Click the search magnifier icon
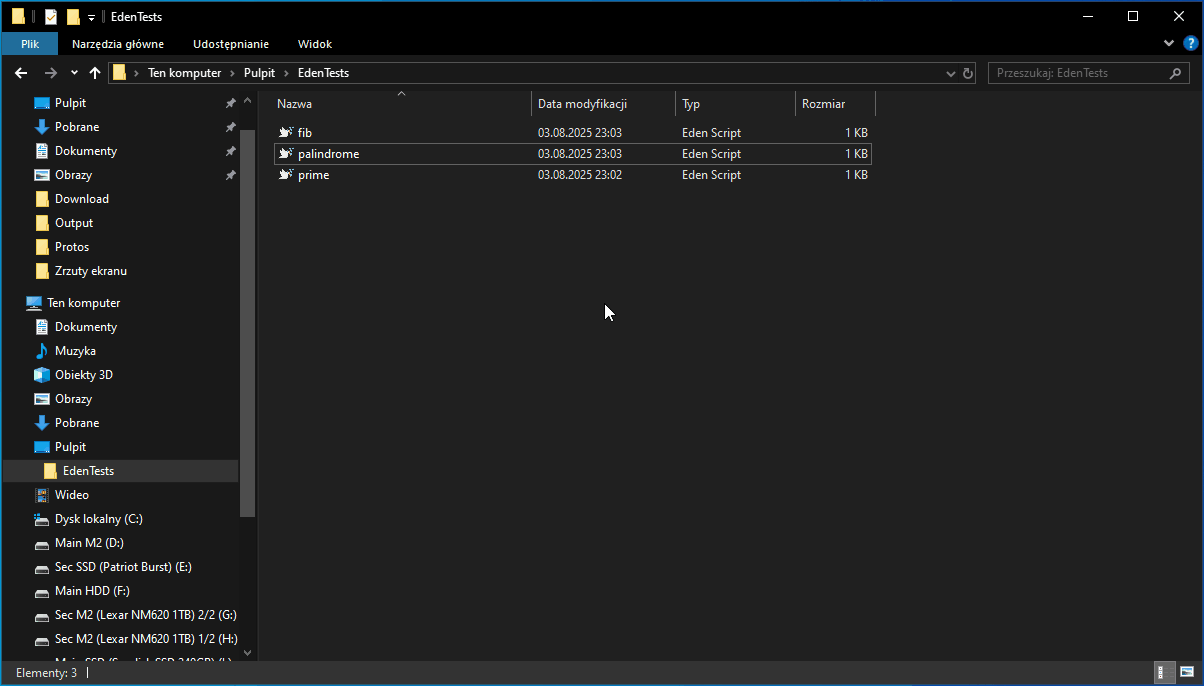Viewport: 1204px width, 686px height. (1176, 73)
